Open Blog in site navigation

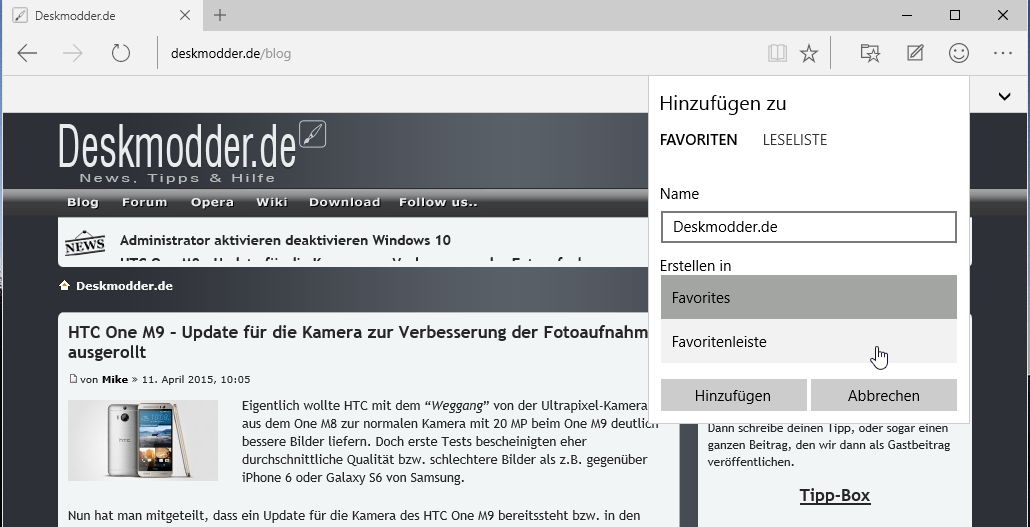[83, 202]
